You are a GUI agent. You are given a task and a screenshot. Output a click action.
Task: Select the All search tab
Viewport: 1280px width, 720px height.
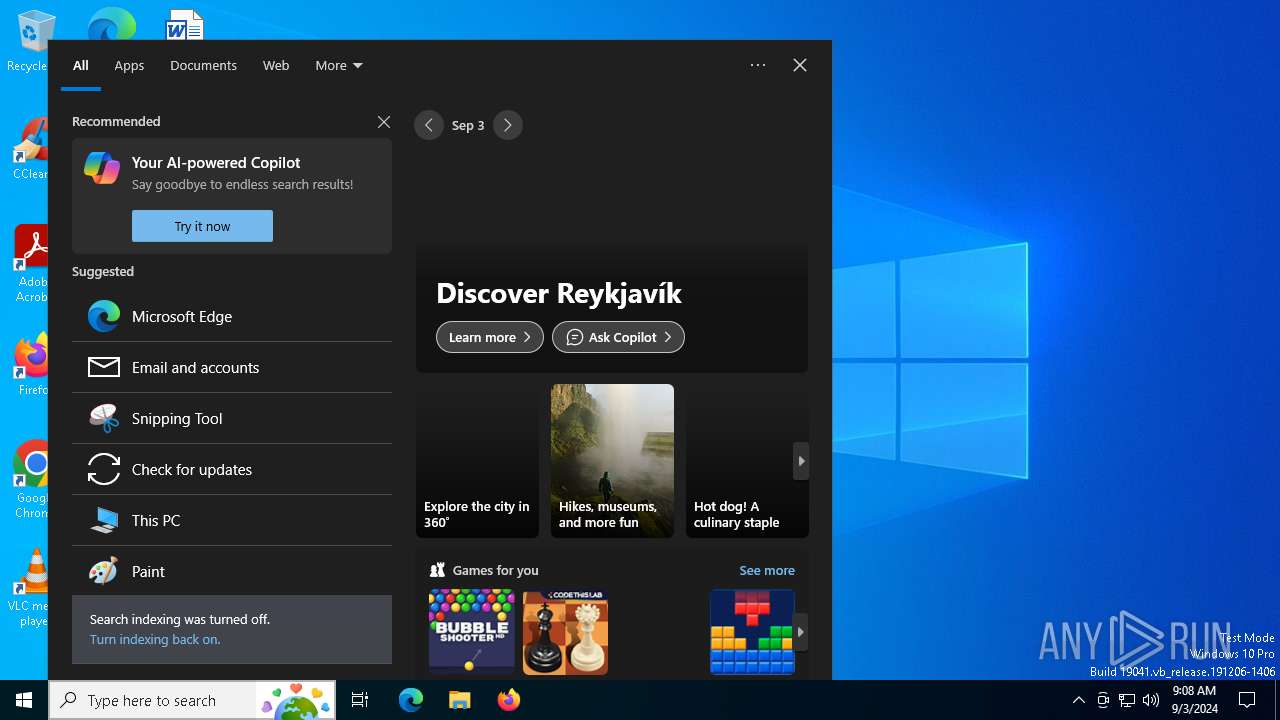point(81,65)
